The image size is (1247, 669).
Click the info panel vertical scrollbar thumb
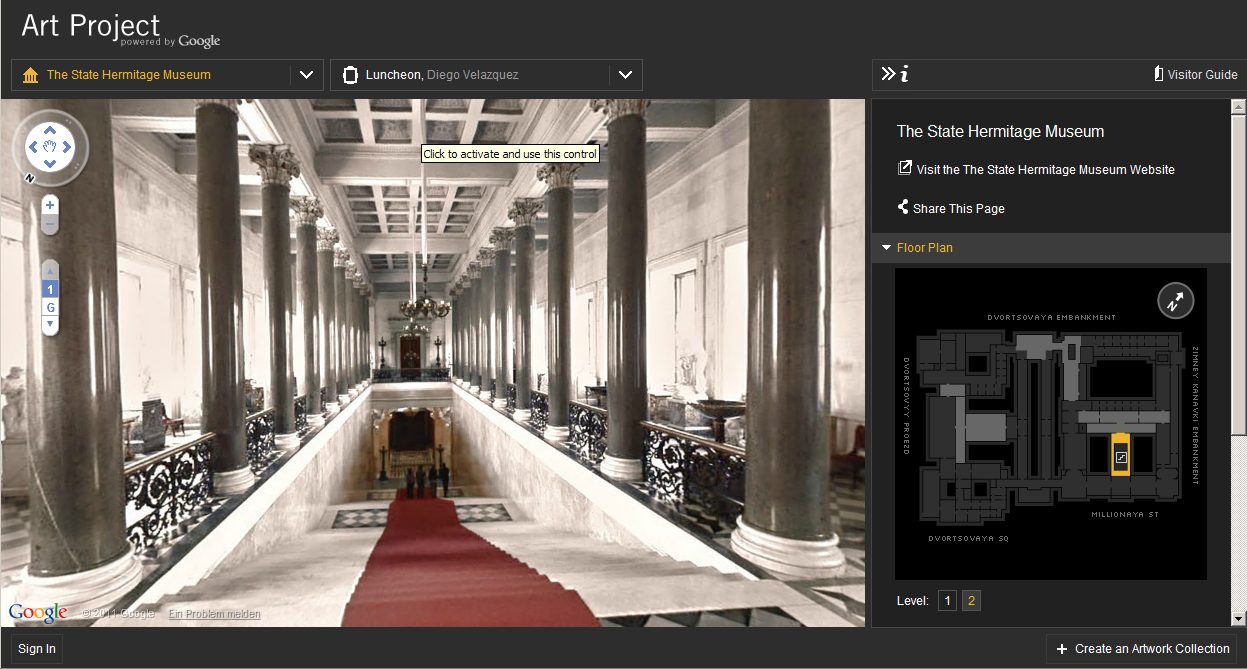coord(1238,275)
